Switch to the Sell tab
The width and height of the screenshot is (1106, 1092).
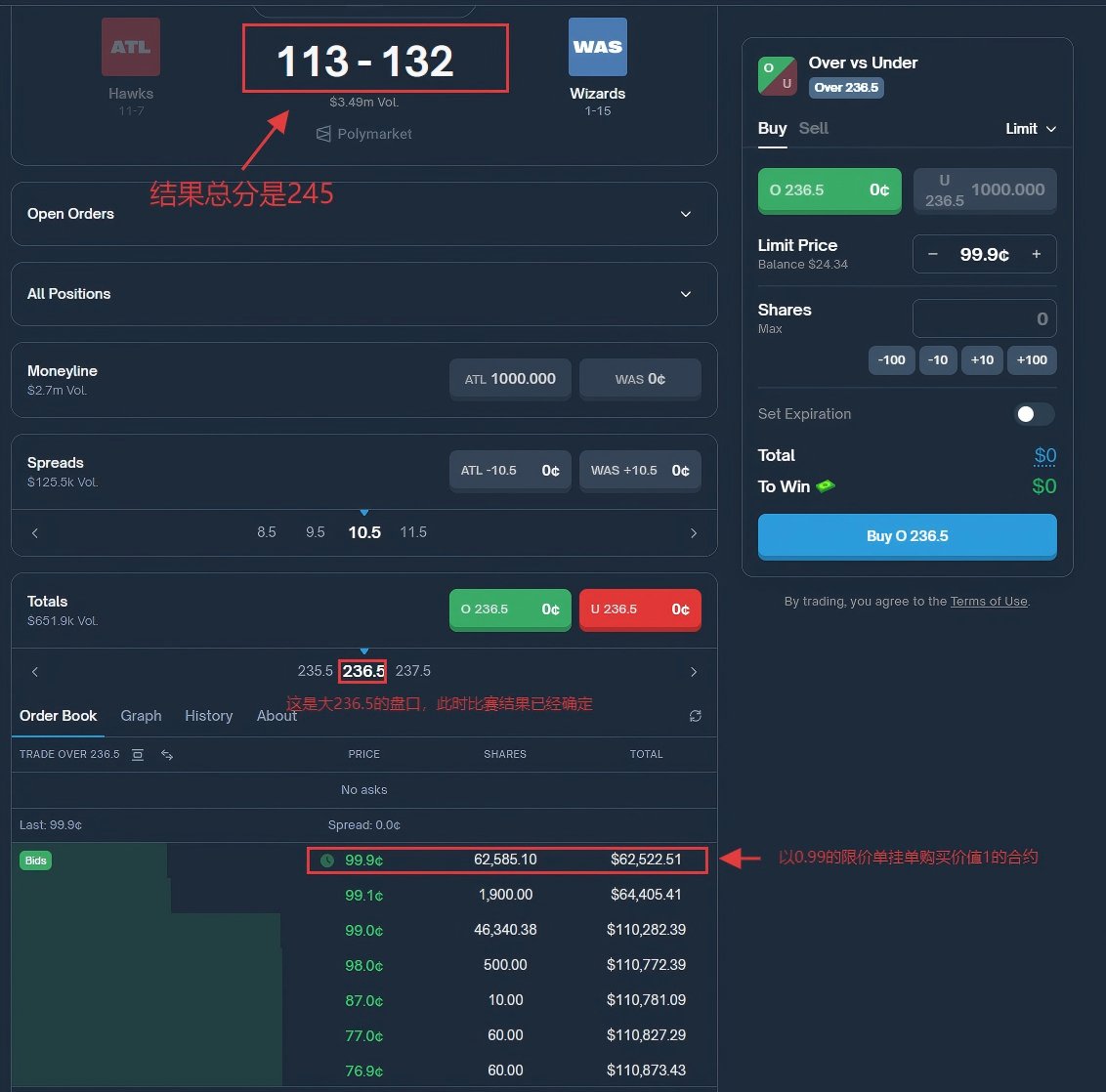[x=813, y=128]
